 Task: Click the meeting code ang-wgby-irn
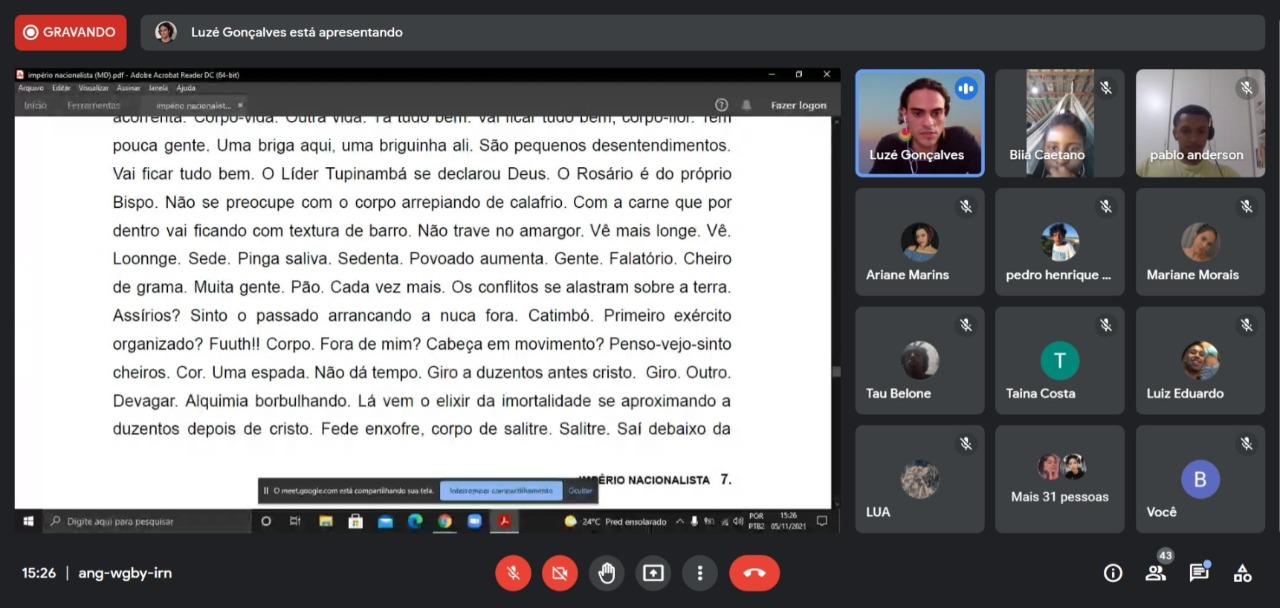[x=125, y=573]
